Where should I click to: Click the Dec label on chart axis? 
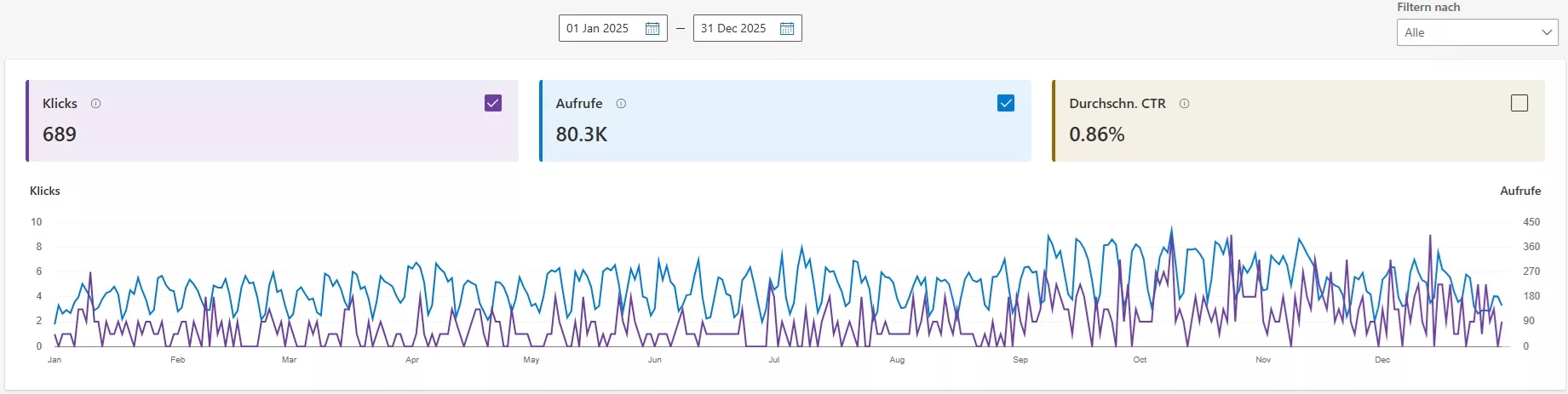[x=1382, y=360]
